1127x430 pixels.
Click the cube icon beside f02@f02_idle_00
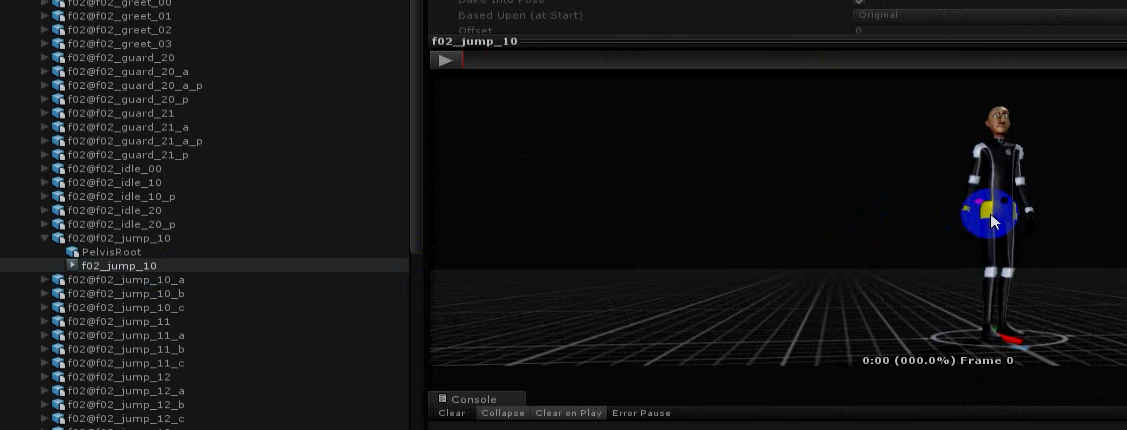(x=58, y=169)
